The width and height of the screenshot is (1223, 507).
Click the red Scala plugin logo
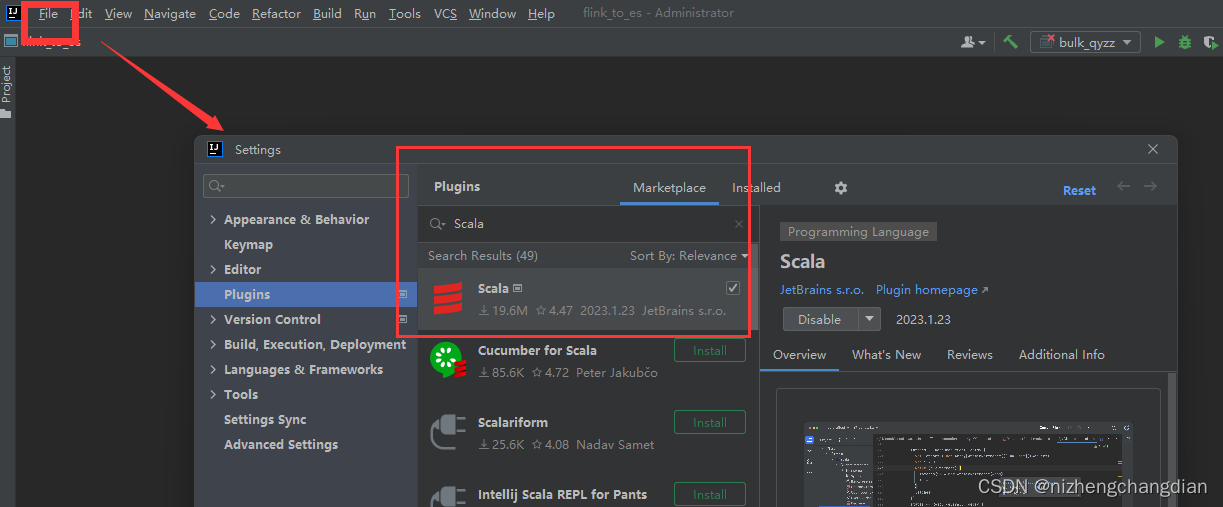(x=448, y=298)
